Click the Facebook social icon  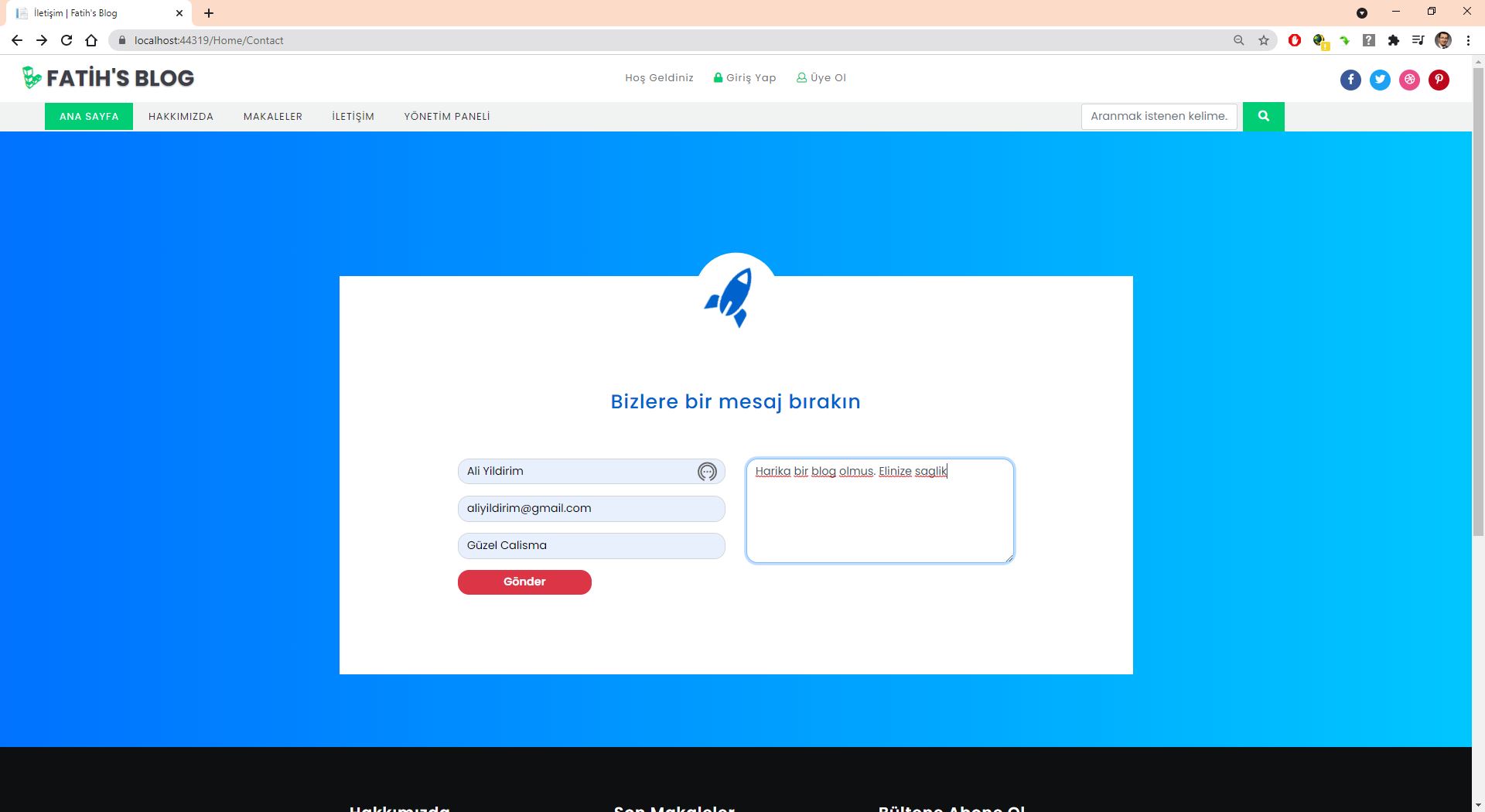[1350, 80]
